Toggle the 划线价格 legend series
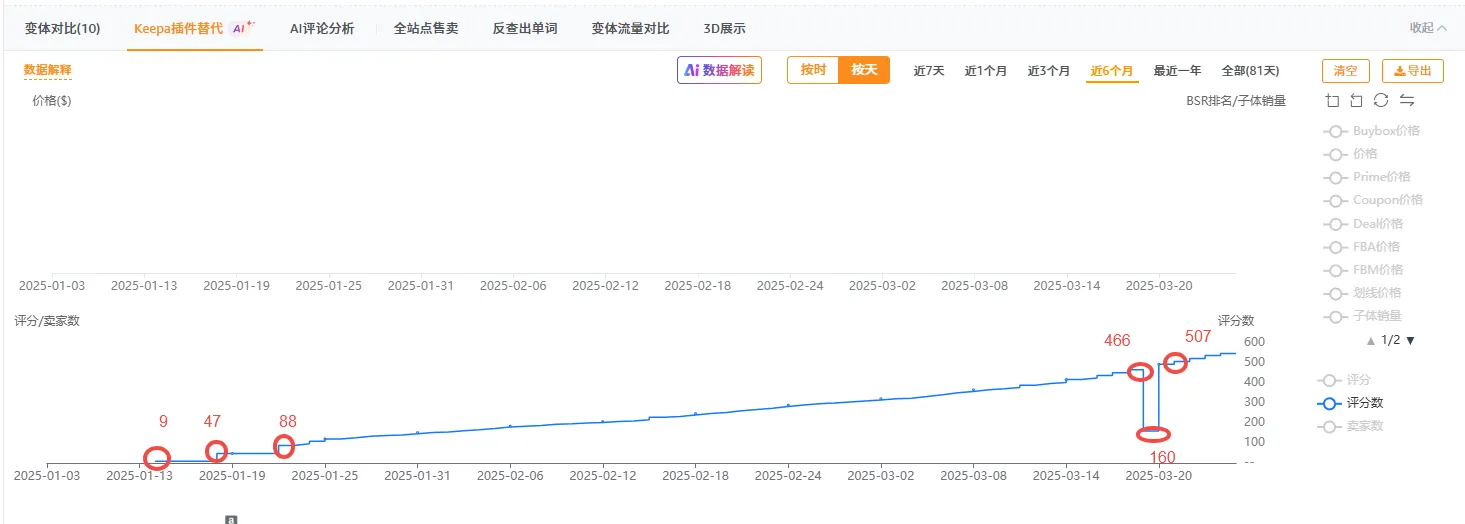1465x524 pixels. 1363,293
